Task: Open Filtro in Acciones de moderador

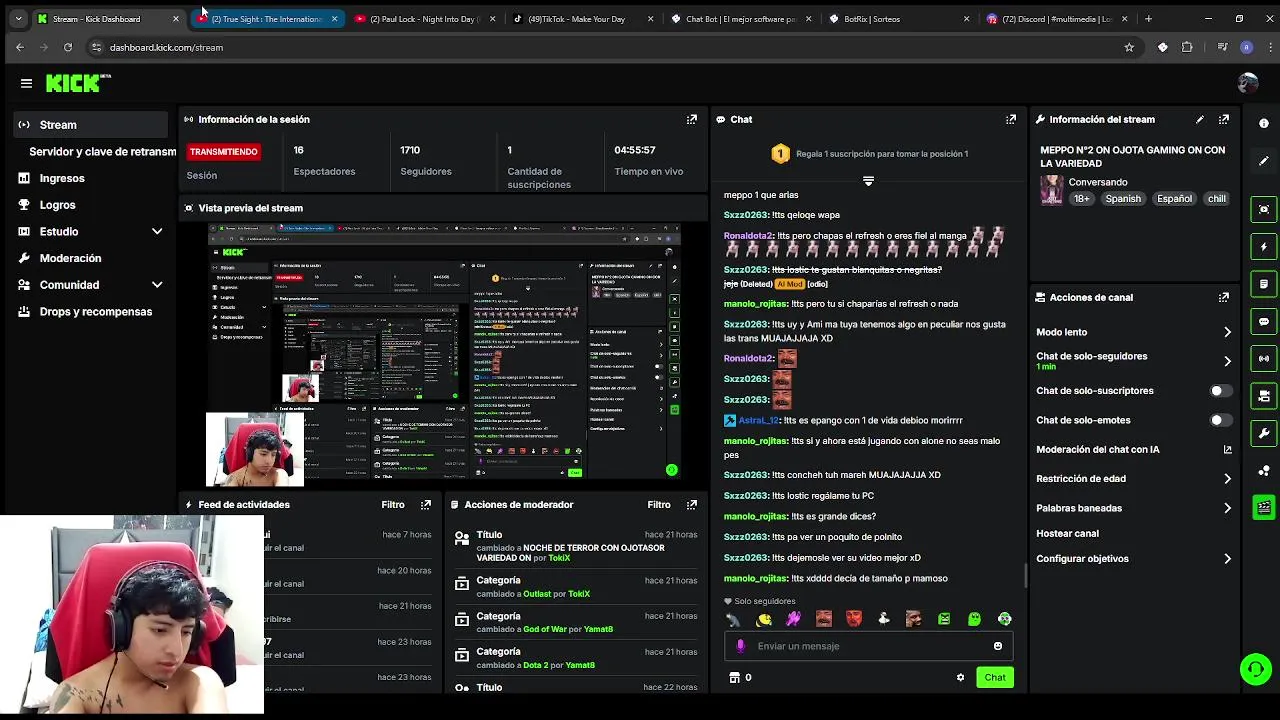Action: tap(659, 505)
